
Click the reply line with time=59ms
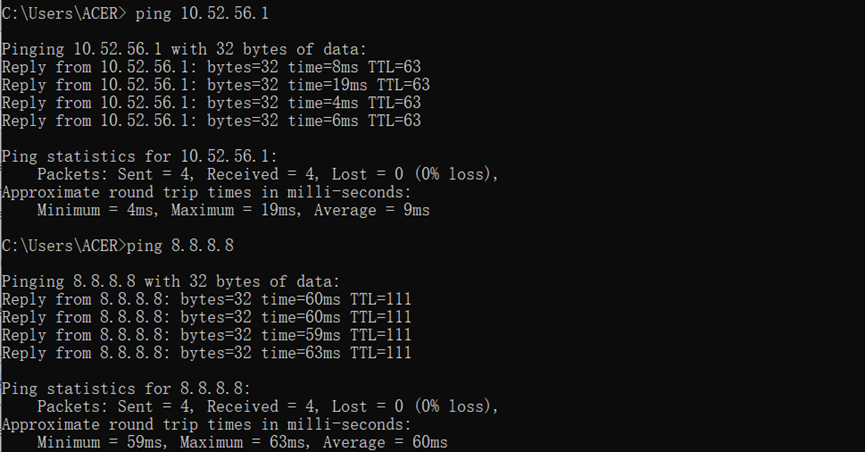(x=206, y=335)
